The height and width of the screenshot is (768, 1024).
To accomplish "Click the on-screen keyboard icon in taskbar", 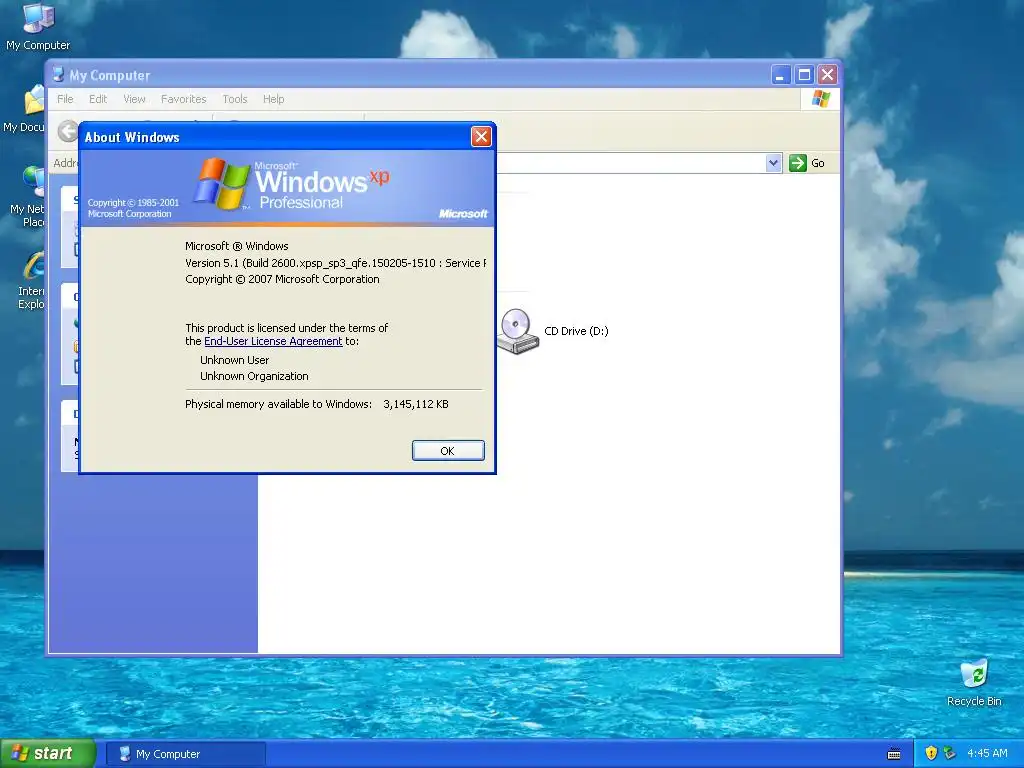I will click(894, 754).
